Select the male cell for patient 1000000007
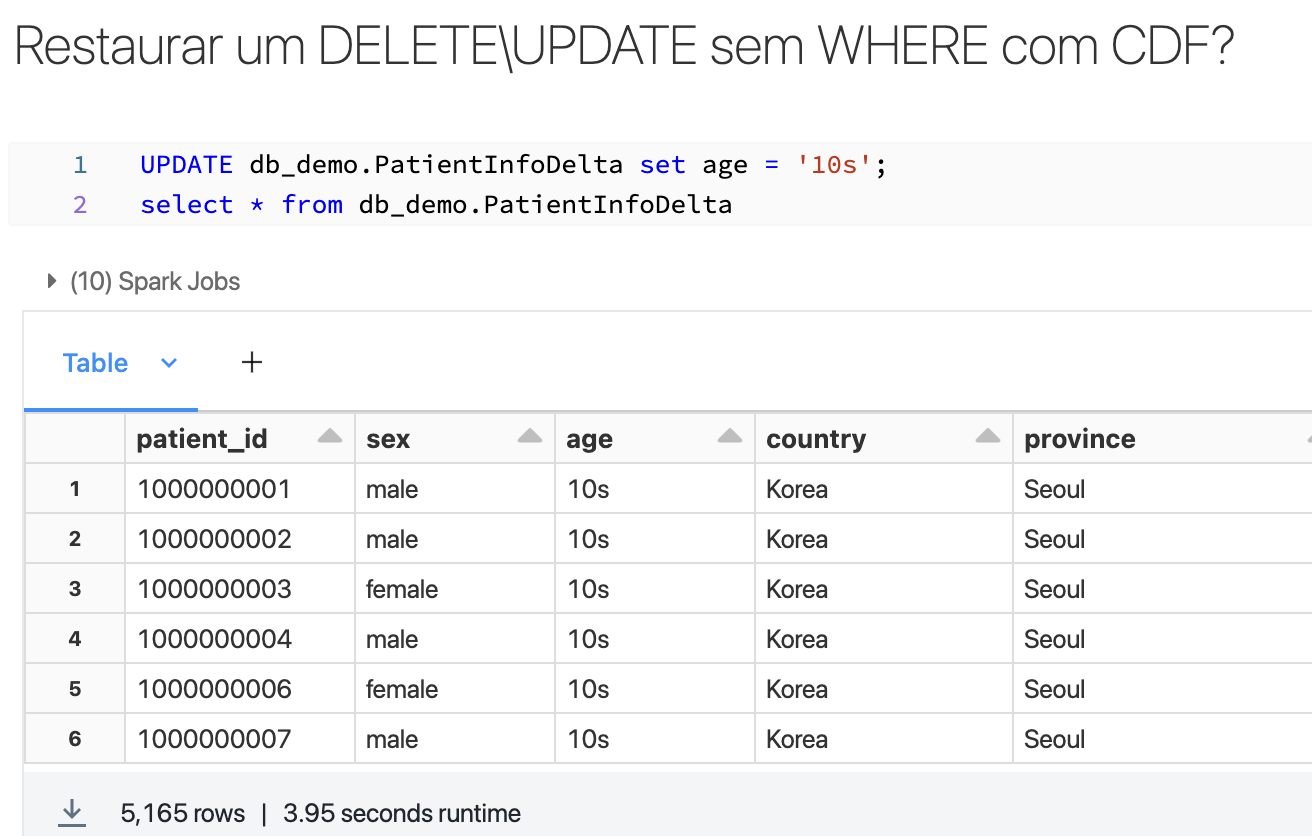 click(x=455, y=739)
